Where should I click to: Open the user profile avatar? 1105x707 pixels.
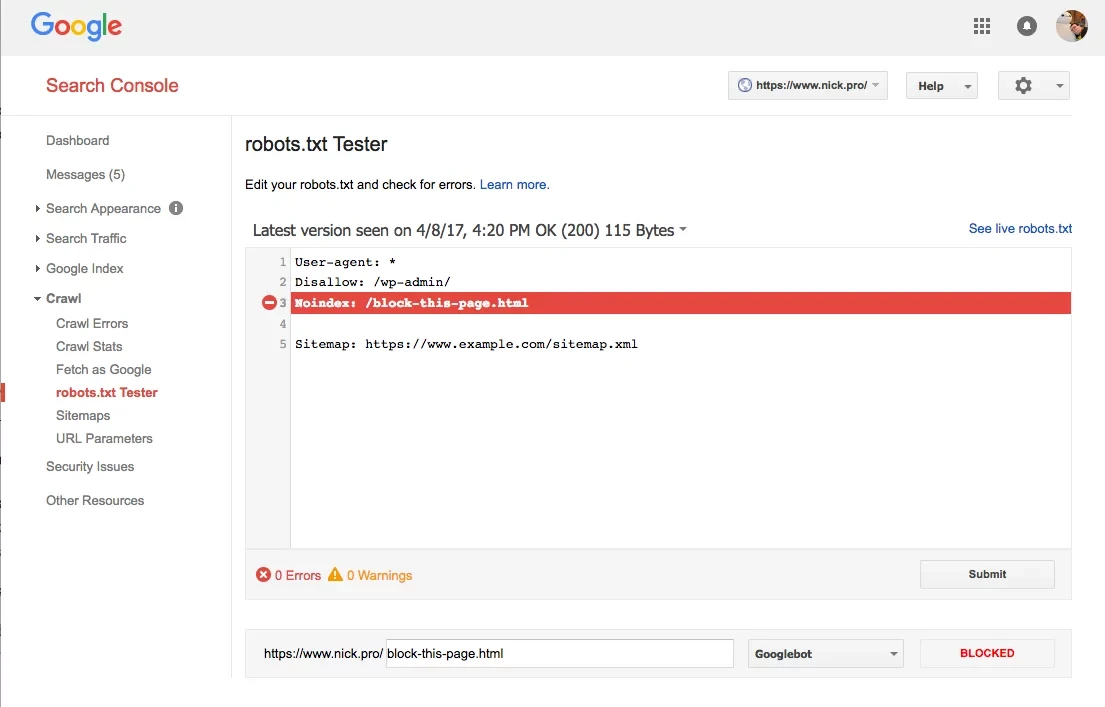(1071, 26)
